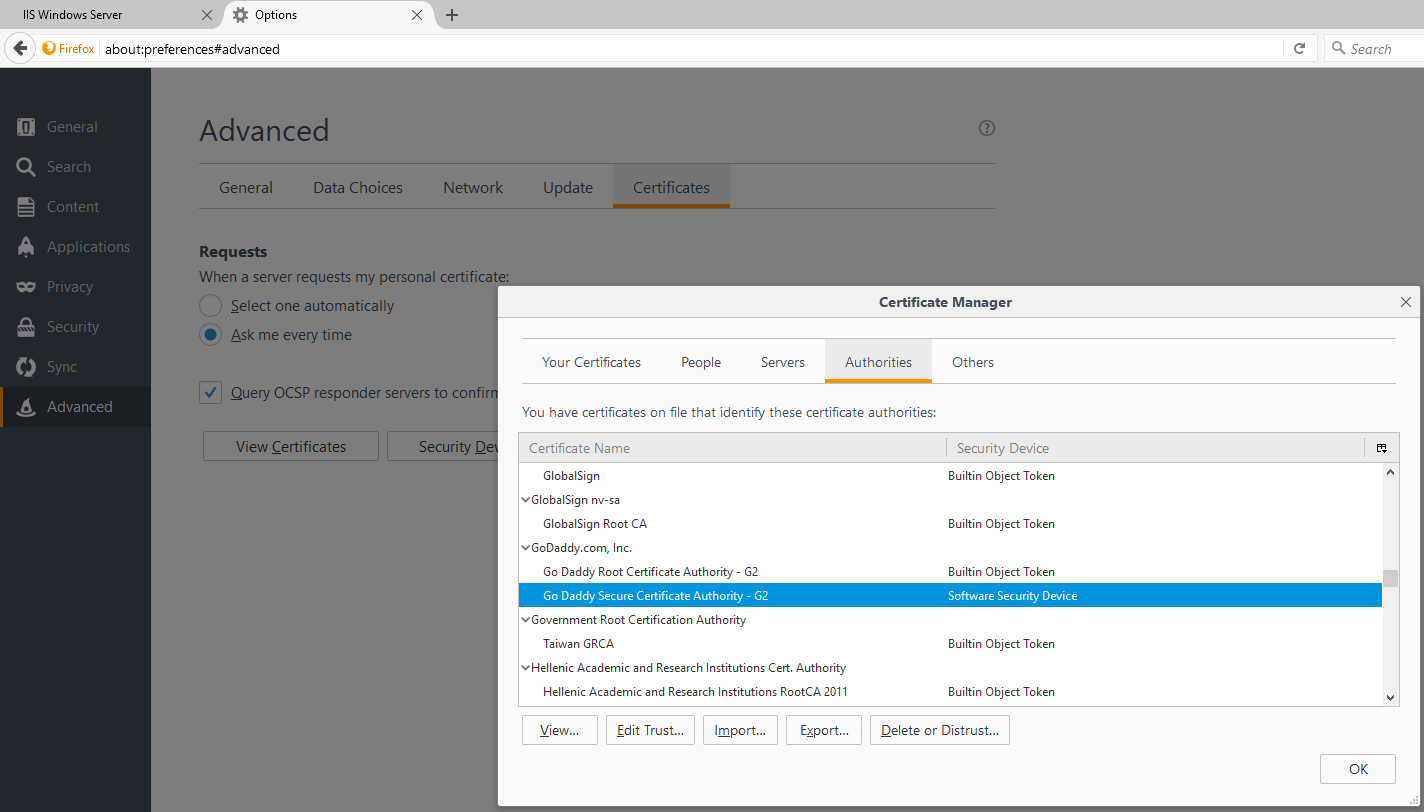The image size is (1424, 812).
Task: Open the Sync sidebar icon
Action: click(x=26, y=367)
